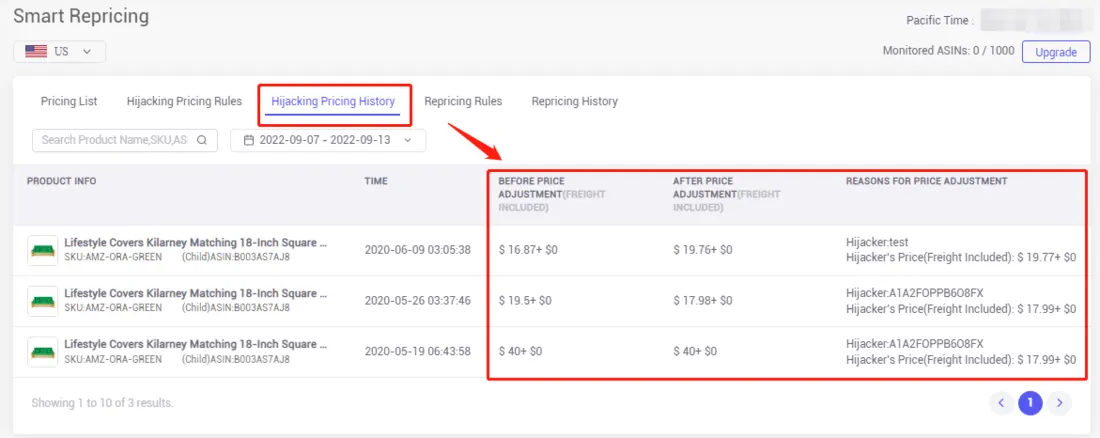Image resolution: width=1100 pixels, height=438 pixels.
Task: Click after price $ 19.76+ $0
Action: (x=703, y=250)
